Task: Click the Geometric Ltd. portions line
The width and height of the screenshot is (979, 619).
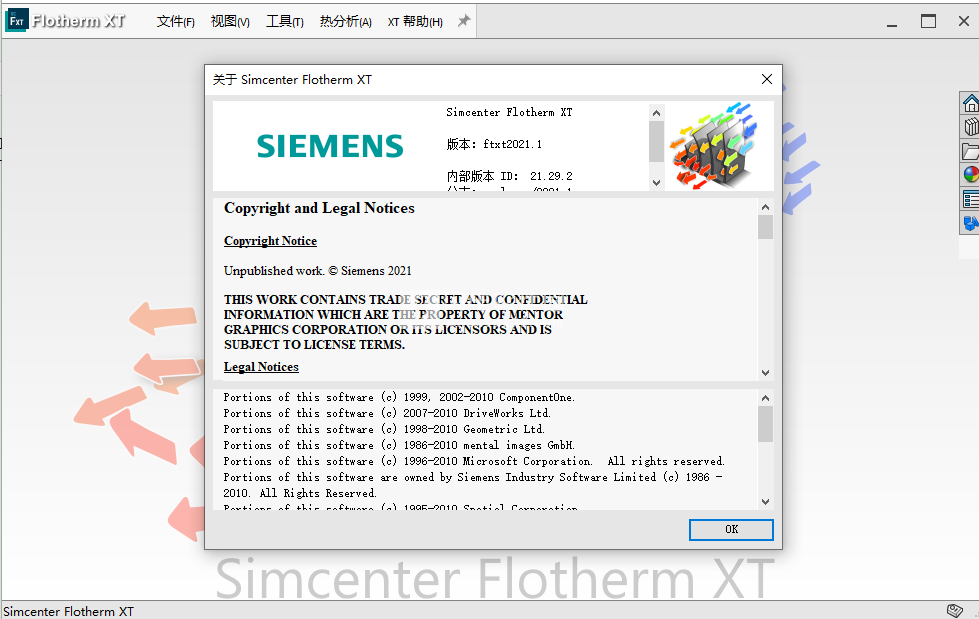Action: point(384,430)
